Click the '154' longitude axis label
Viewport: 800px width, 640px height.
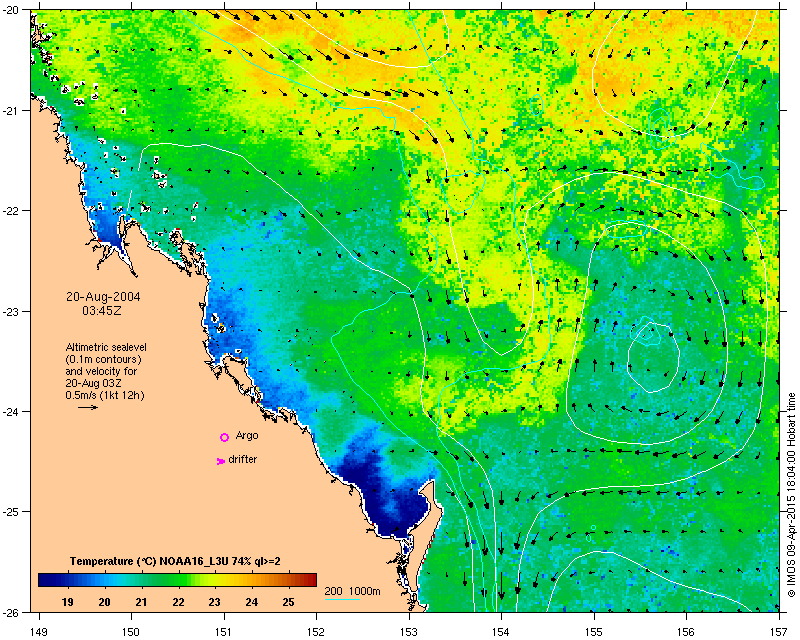[x=502, y=632]
